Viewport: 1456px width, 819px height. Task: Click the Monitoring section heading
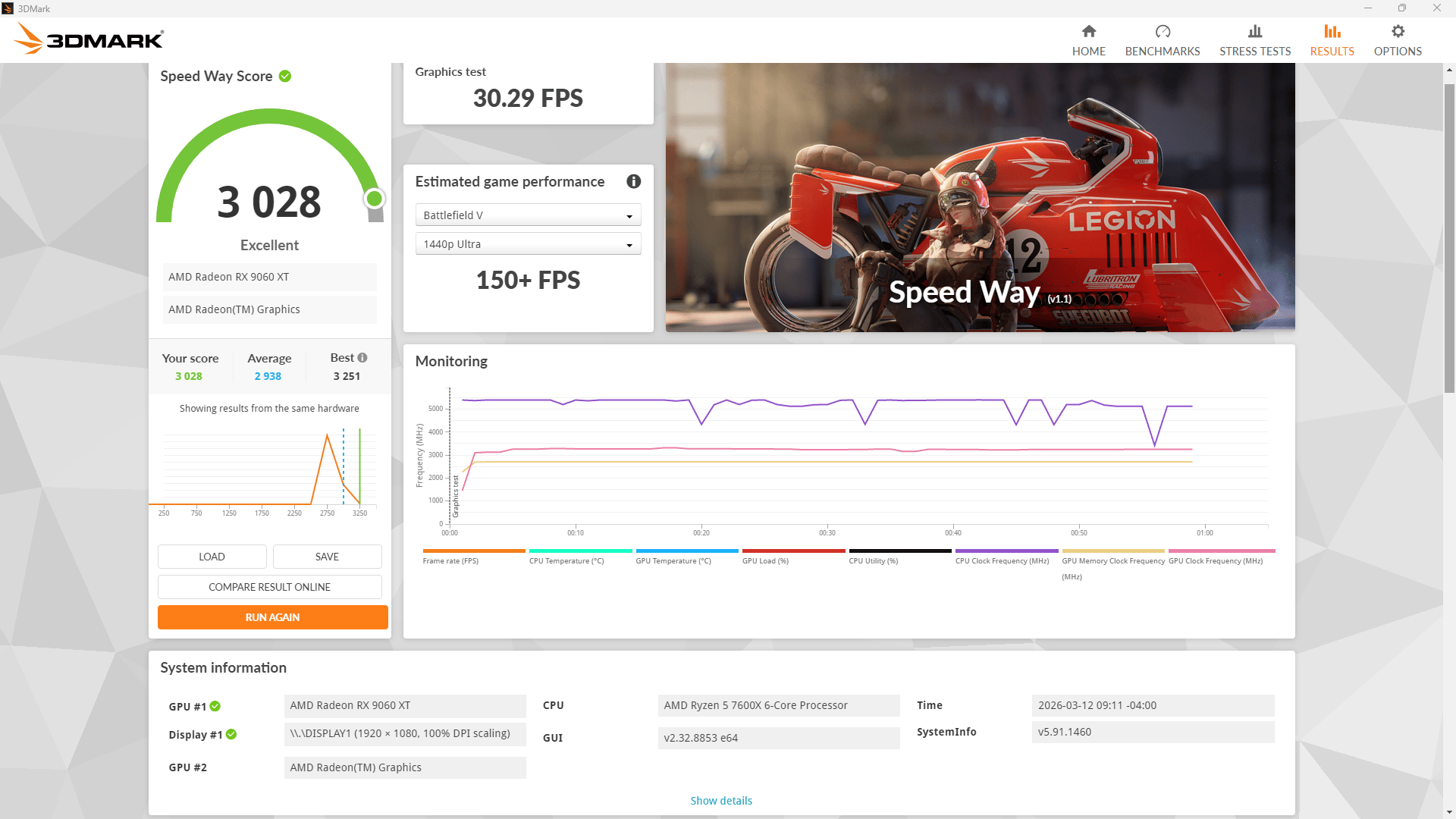click(x=451, y=362)
